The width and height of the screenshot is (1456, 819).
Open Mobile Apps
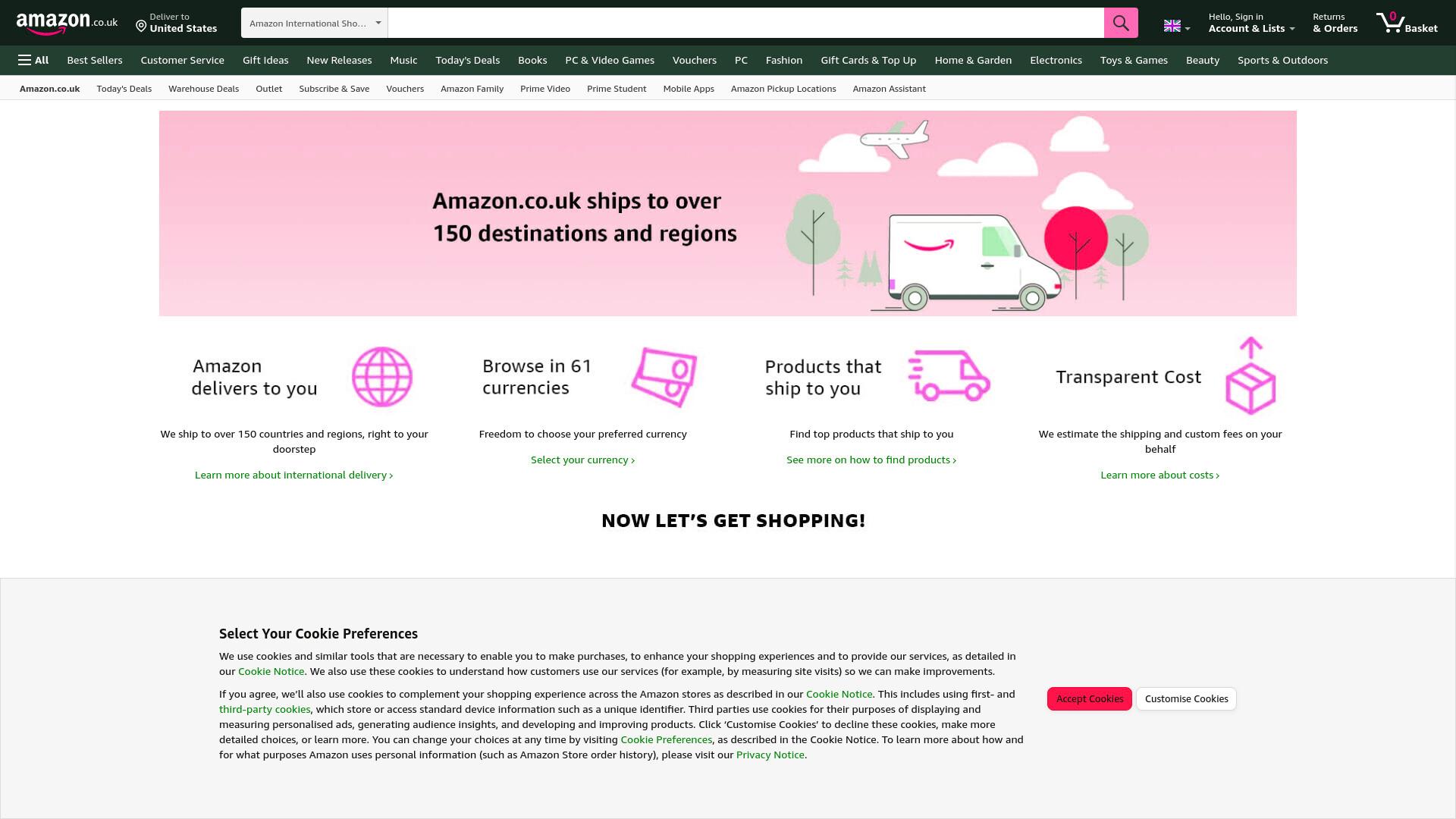(689, 89)
